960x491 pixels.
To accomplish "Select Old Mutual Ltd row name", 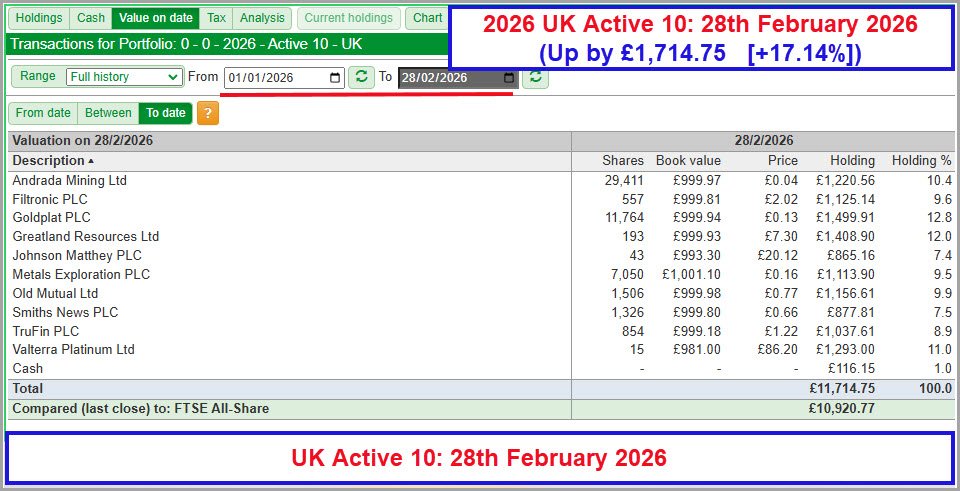I will pyautogui.click(x=55, y=293).
